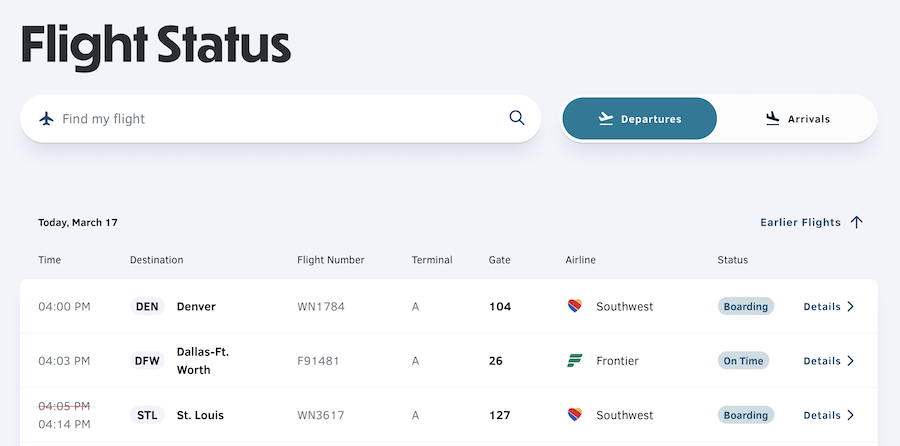This screenshot has width=900, height=446.
Task: Switch to the Departures tab
Action: 639,119
